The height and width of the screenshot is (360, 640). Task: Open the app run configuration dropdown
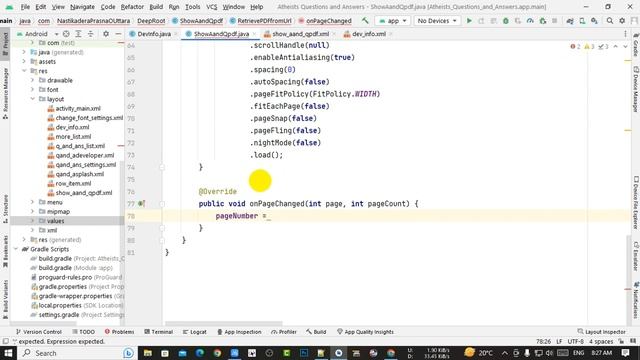click(393, 20)
